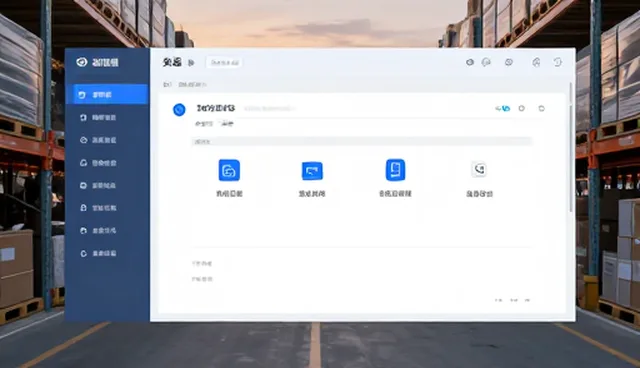Open the chat bubble icon in the header

coord(486,62)
